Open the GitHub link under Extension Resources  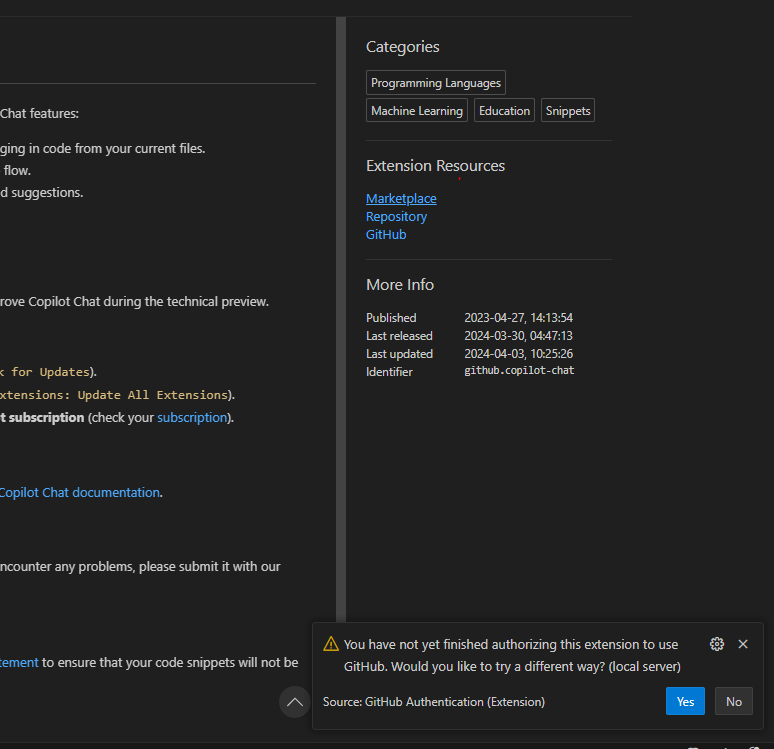pyautogui.click(x=386, y=234)
